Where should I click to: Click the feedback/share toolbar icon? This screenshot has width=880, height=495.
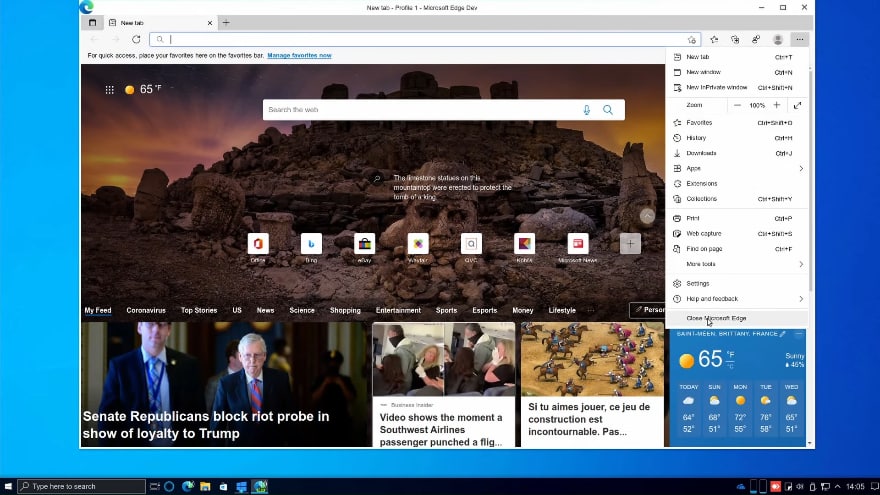(757, 39)
